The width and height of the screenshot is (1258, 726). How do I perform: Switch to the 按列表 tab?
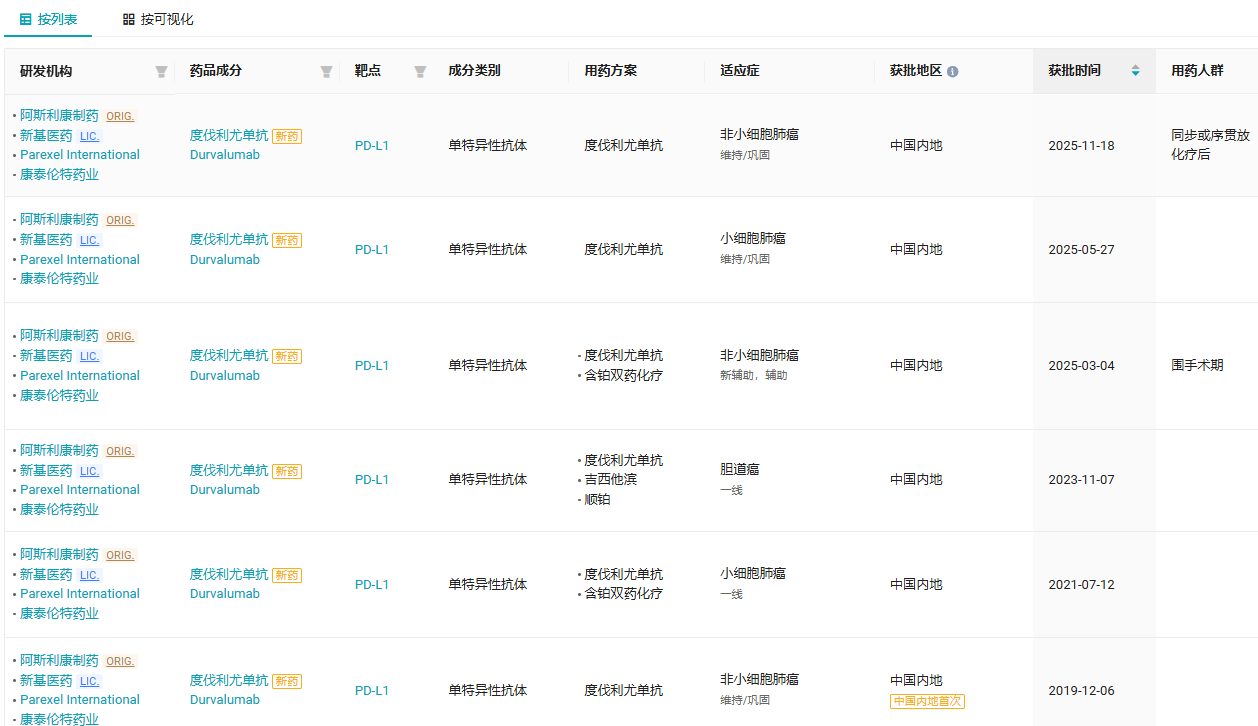click(x=48, y=19)
